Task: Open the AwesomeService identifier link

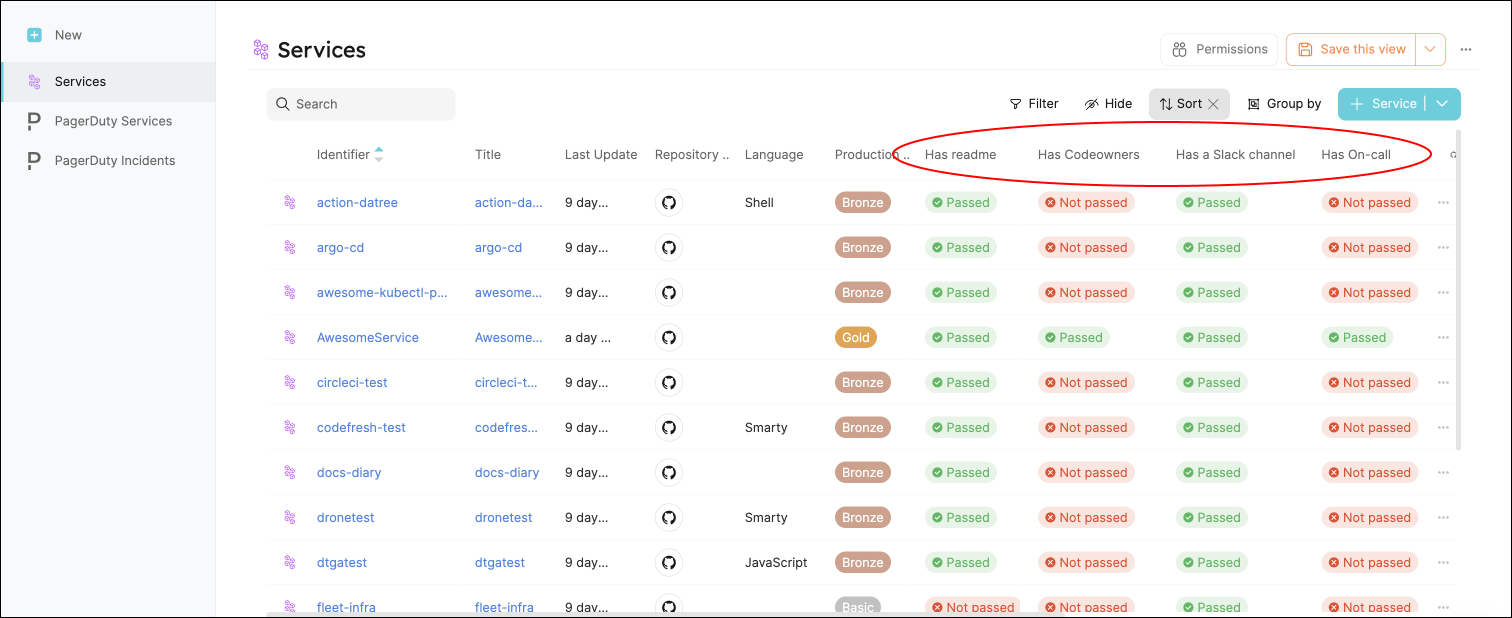Action: coord(367,338)
